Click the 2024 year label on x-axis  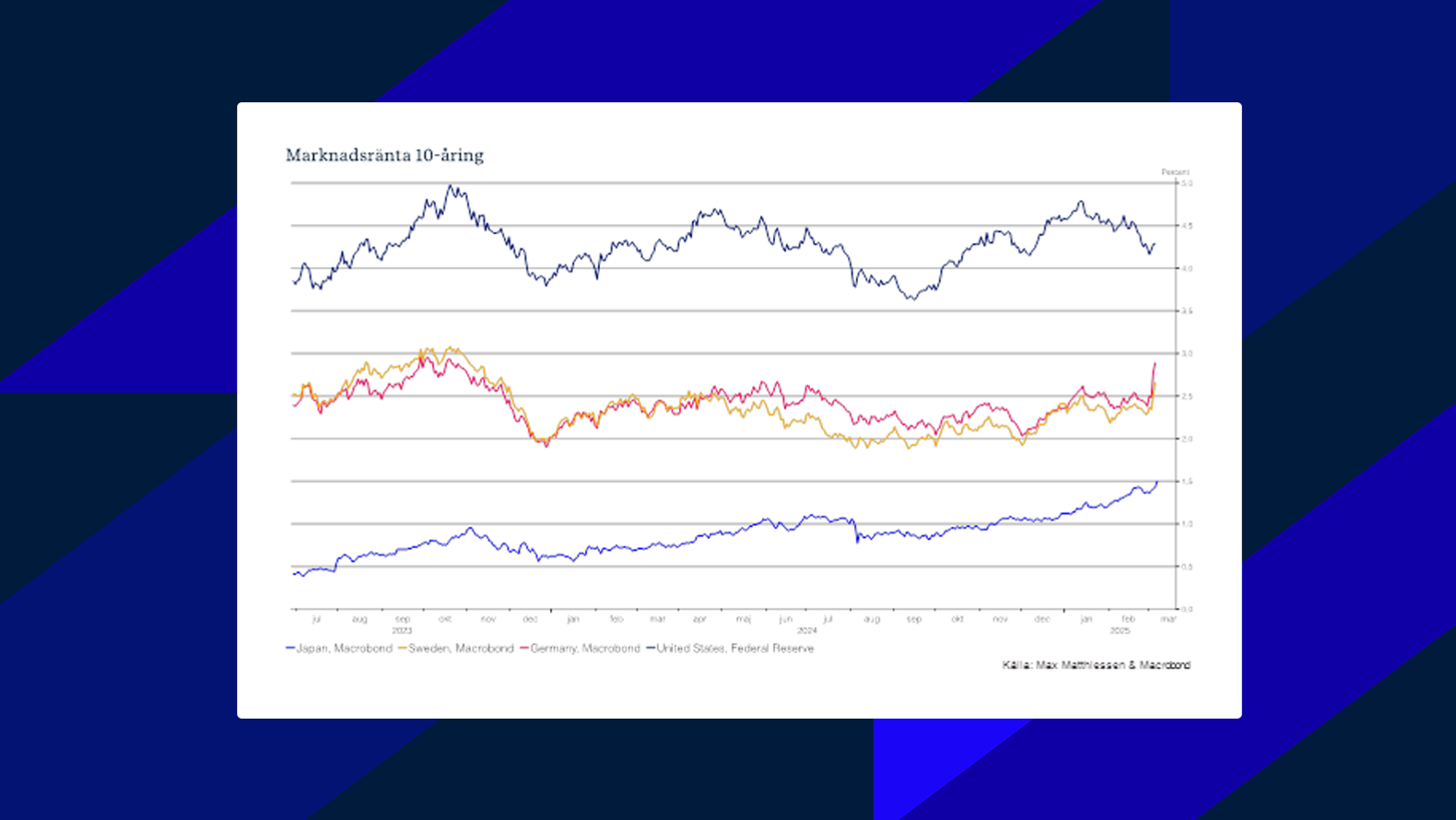click(806, 630)
